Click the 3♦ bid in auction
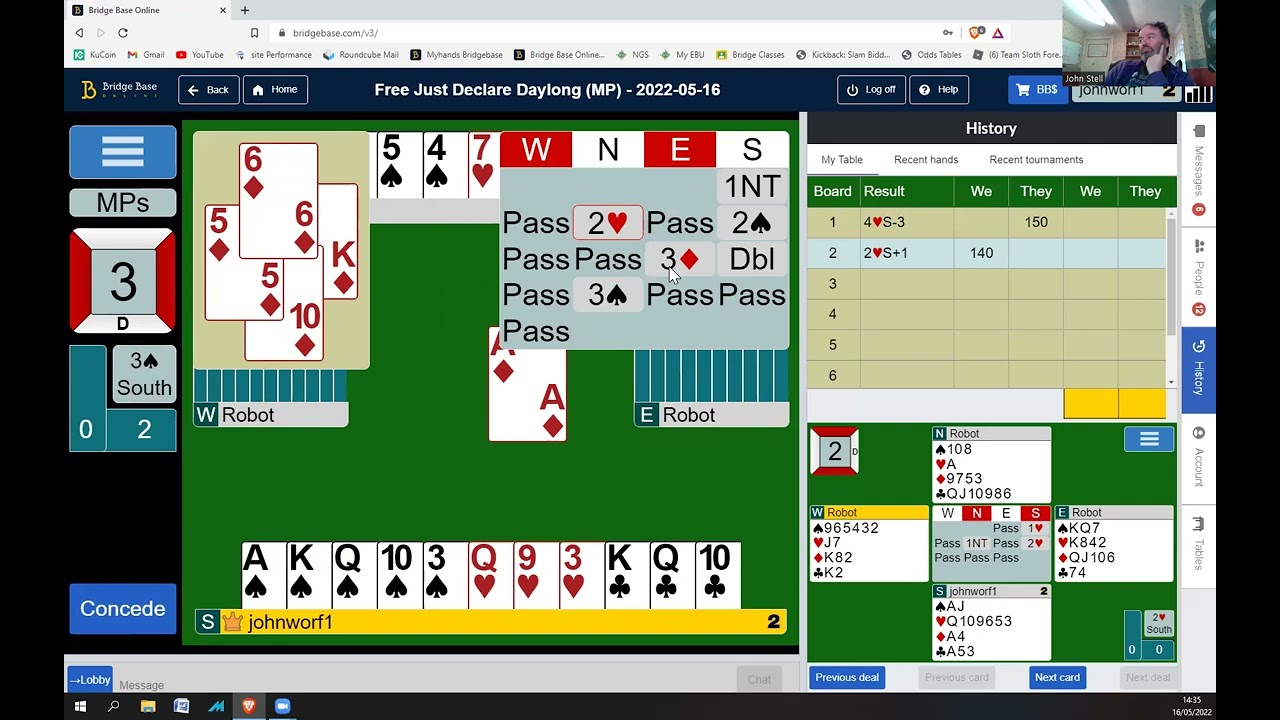This screenshot has height=720, width=1280. click(680, 259)
